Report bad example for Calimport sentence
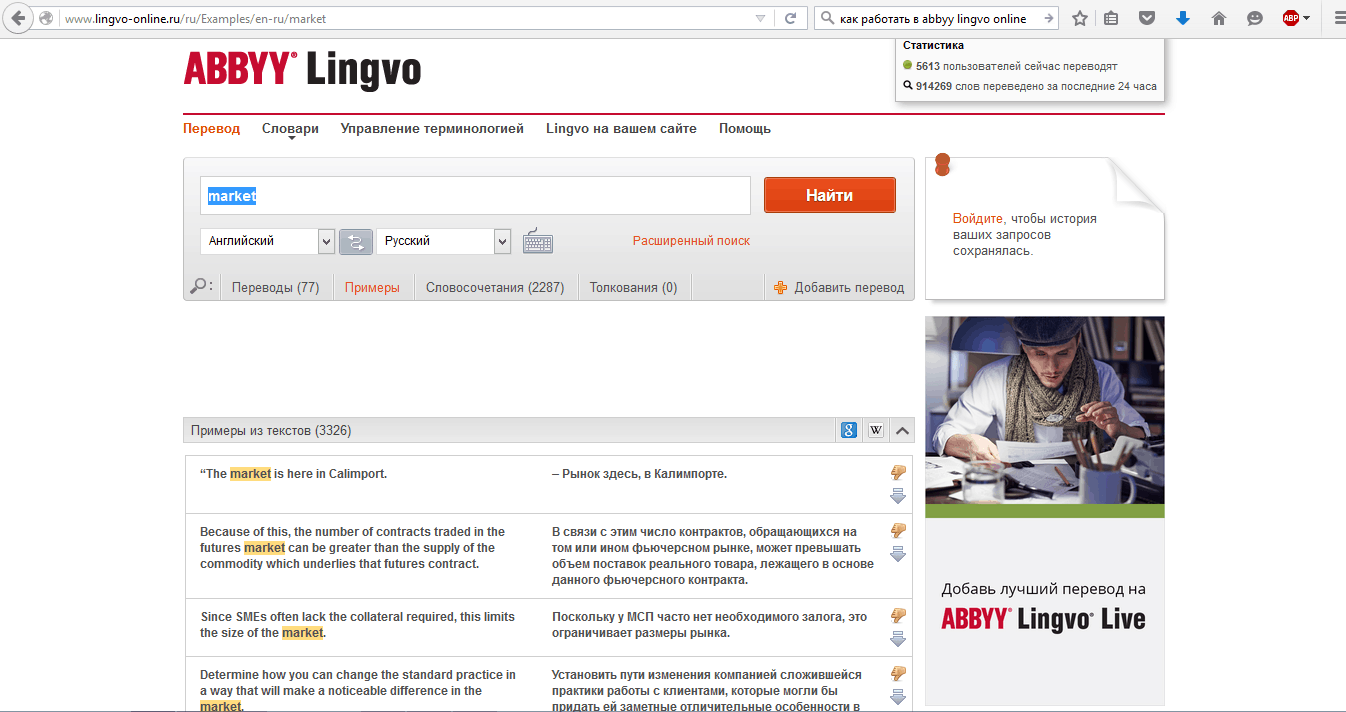This screenshot has width=1346, height=712. [897, 473]
